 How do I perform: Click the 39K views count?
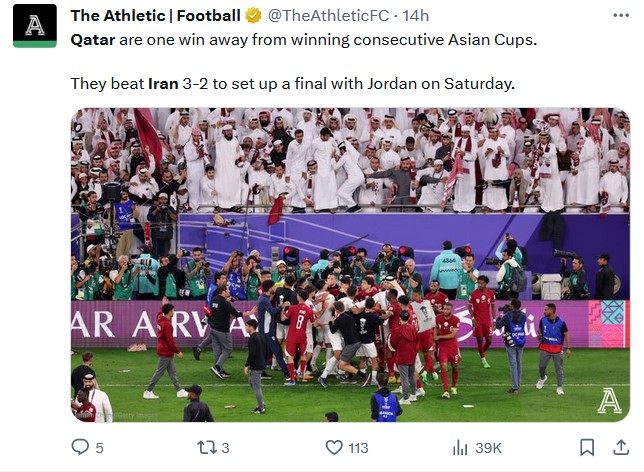489,448
